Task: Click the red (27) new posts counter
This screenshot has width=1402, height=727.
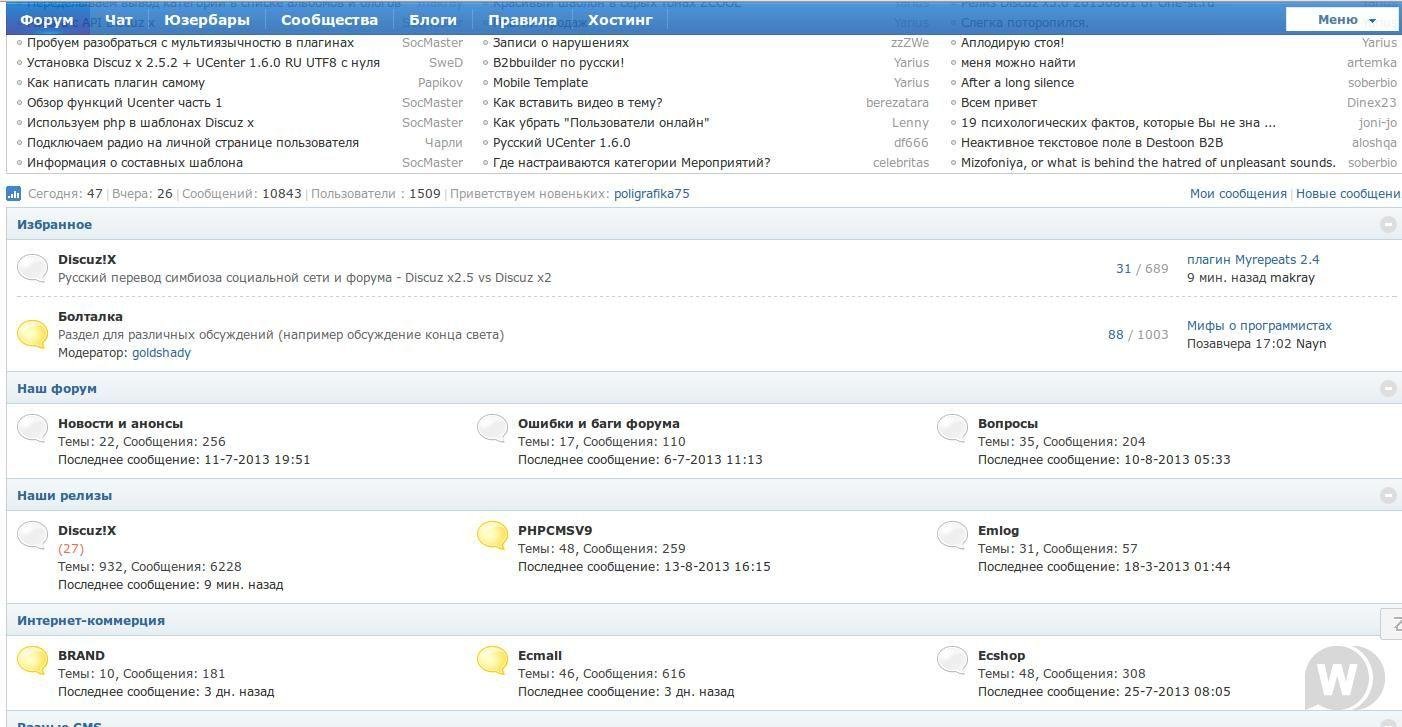Action: (71, 548)
